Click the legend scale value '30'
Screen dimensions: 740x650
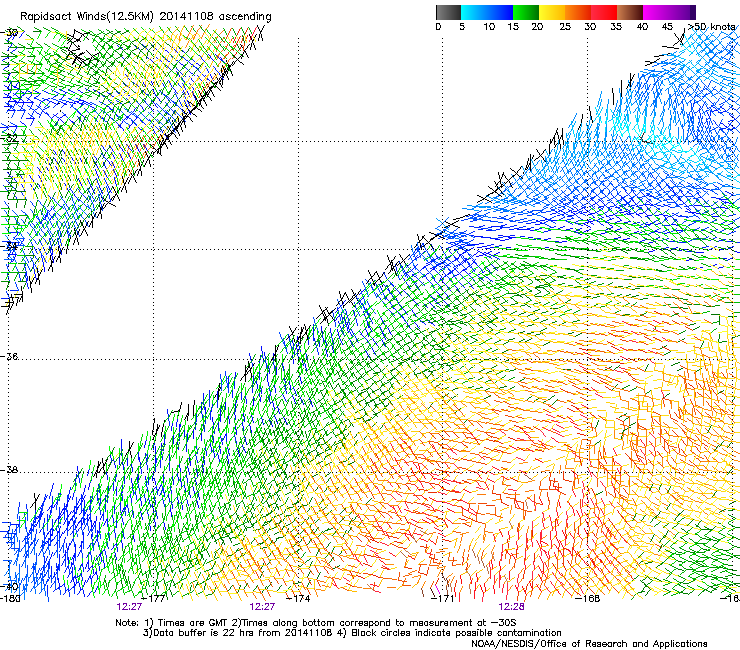pos(590,27)
